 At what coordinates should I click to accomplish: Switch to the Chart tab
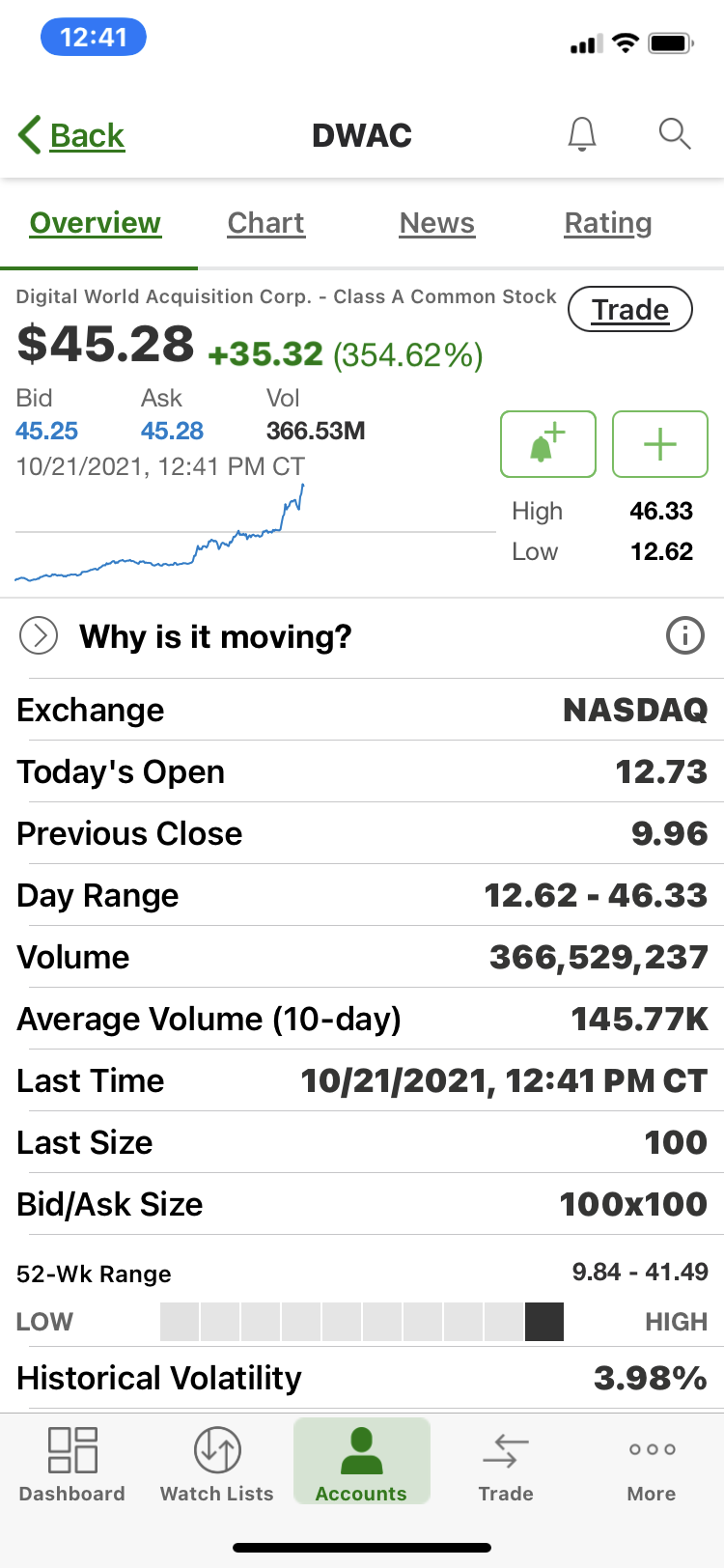coord(265,223)
